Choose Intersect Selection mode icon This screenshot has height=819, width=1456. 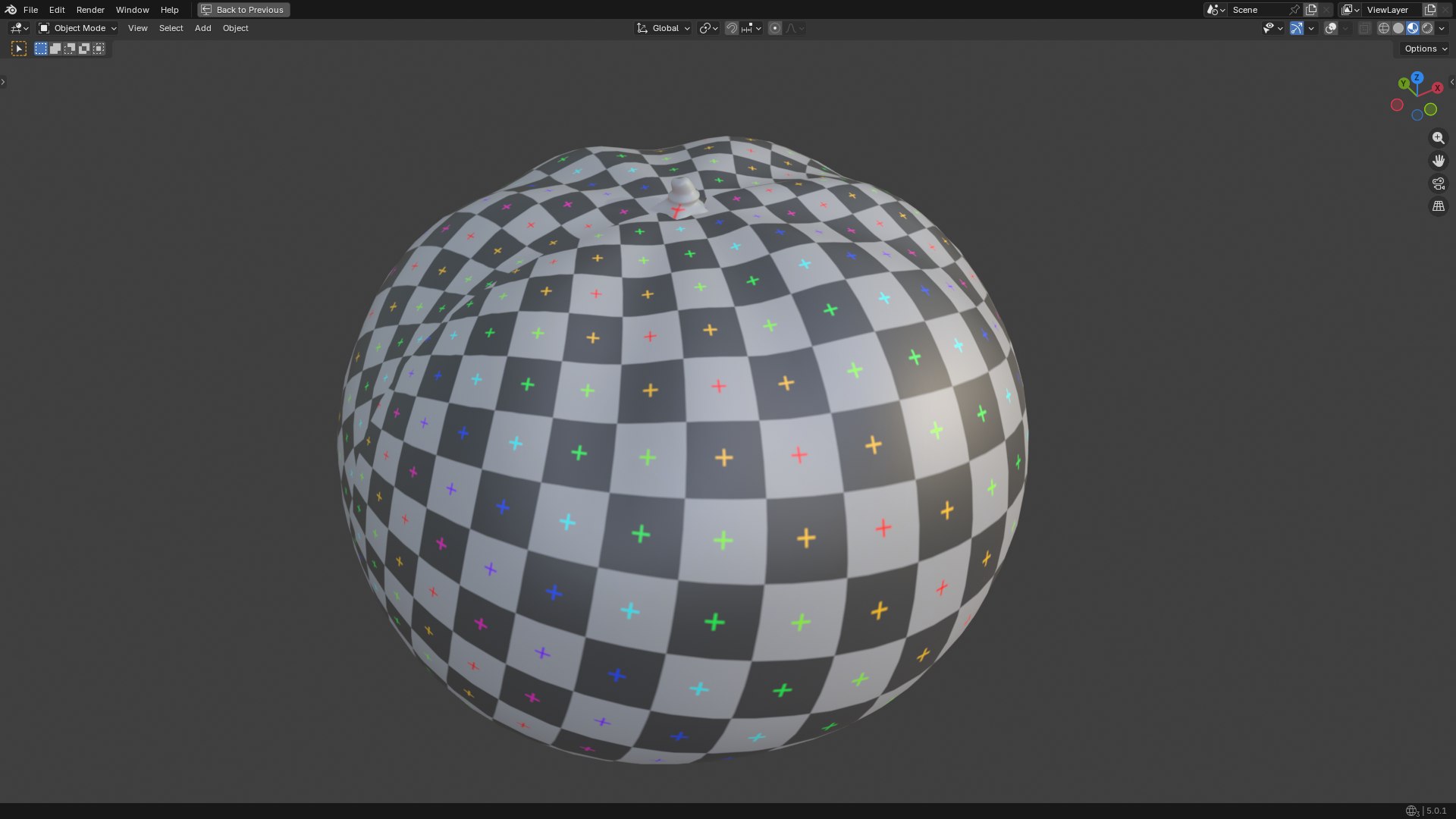[x=99, y=49]
